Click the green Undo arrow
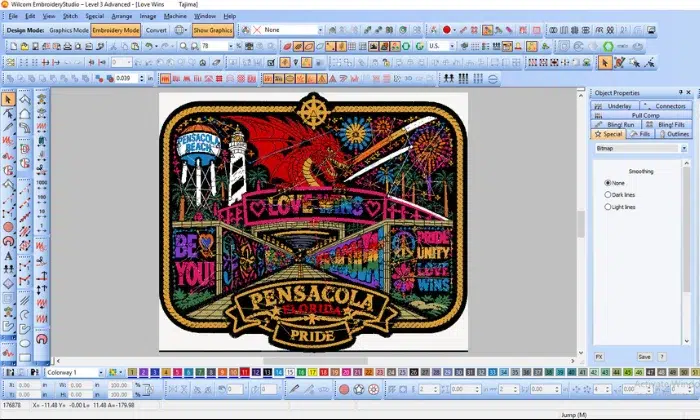The width and height of the screenshot is (700, 420). [149, 46]
